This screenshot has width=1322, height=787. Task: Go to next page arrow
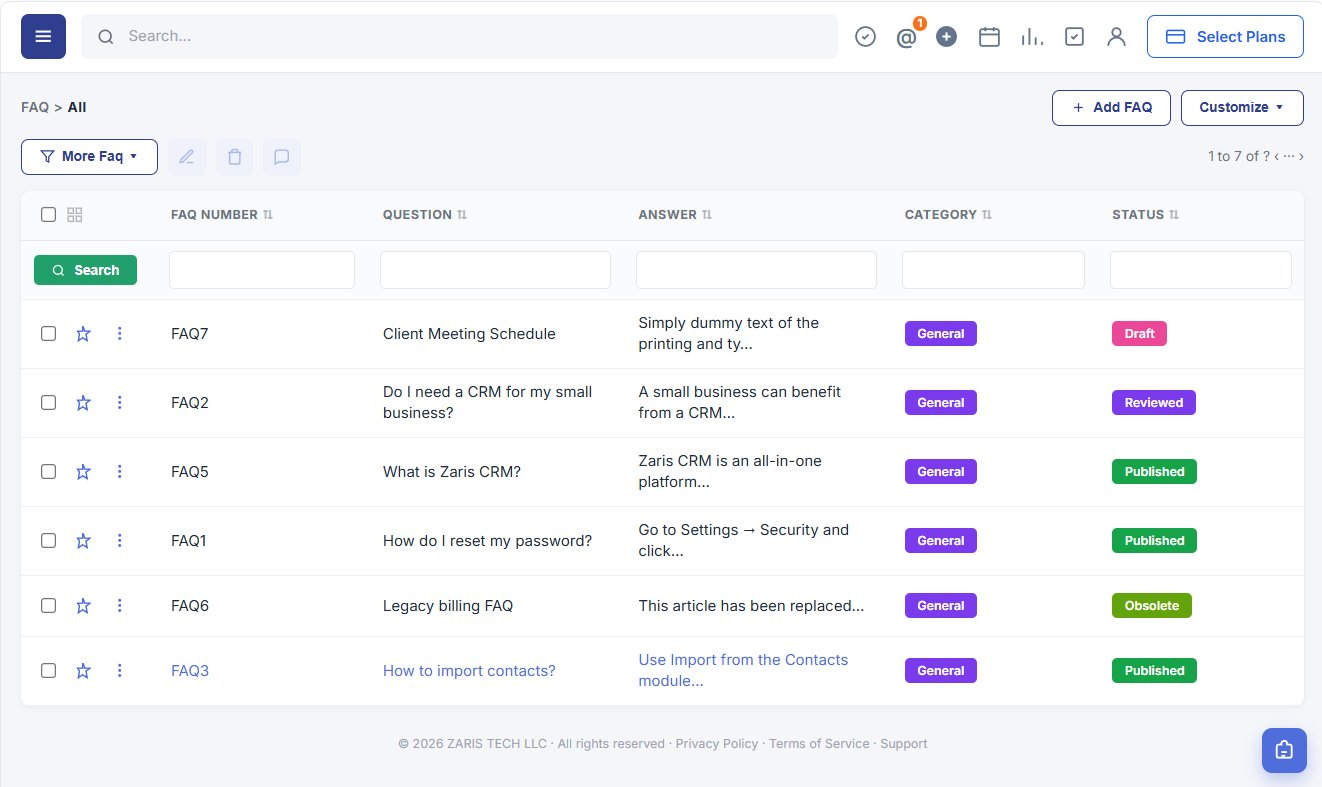[1301, 156]
